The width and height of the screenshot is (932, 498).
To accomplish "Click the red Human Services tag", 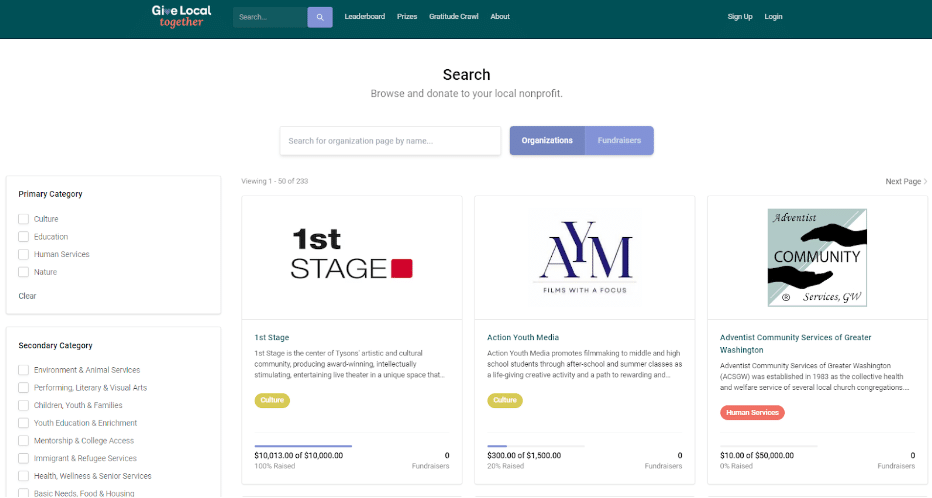I will [x=752, y=413].
